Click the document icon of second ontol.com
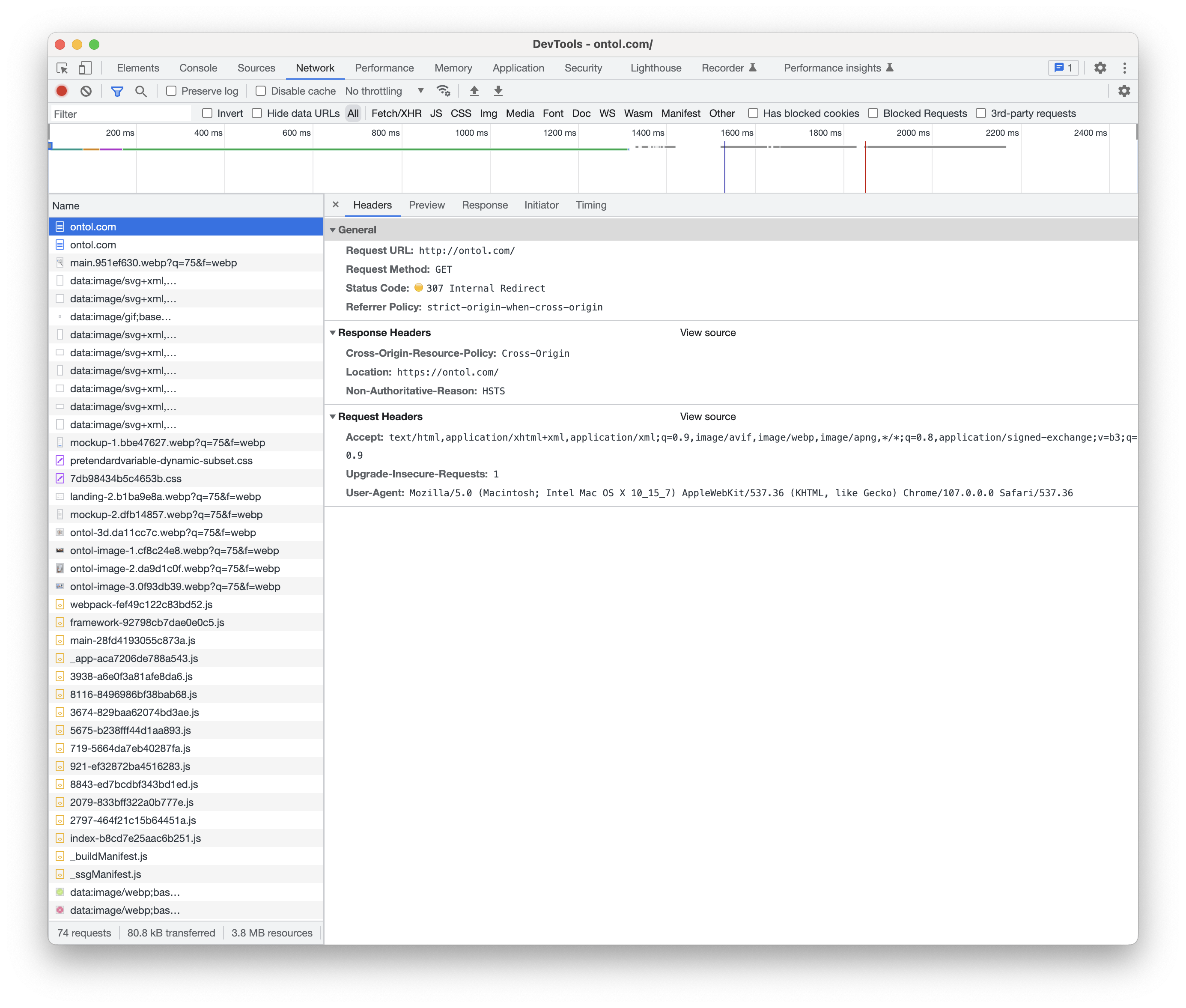This screenshot has width=1186, height=1008. 60,245
